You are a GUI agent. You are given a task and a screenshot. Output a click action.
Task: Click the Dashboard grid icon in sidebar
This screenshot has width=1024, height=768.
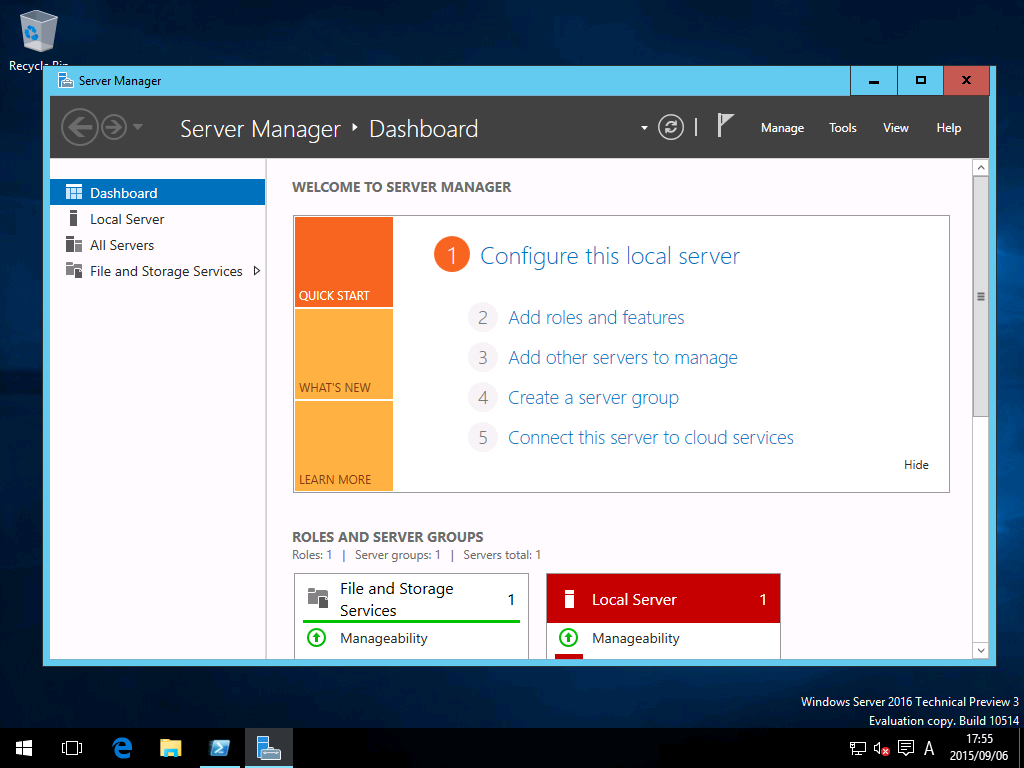(x=74, y=192)
